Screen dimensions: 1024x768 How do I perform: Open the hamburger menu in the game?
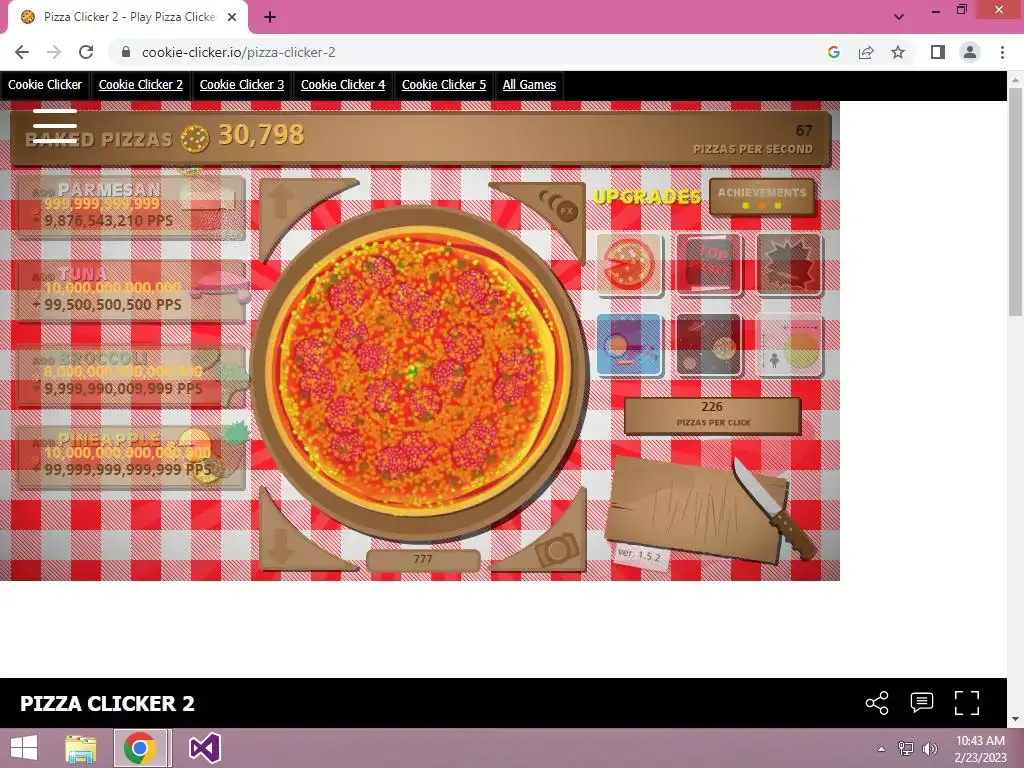click(55, 125)
